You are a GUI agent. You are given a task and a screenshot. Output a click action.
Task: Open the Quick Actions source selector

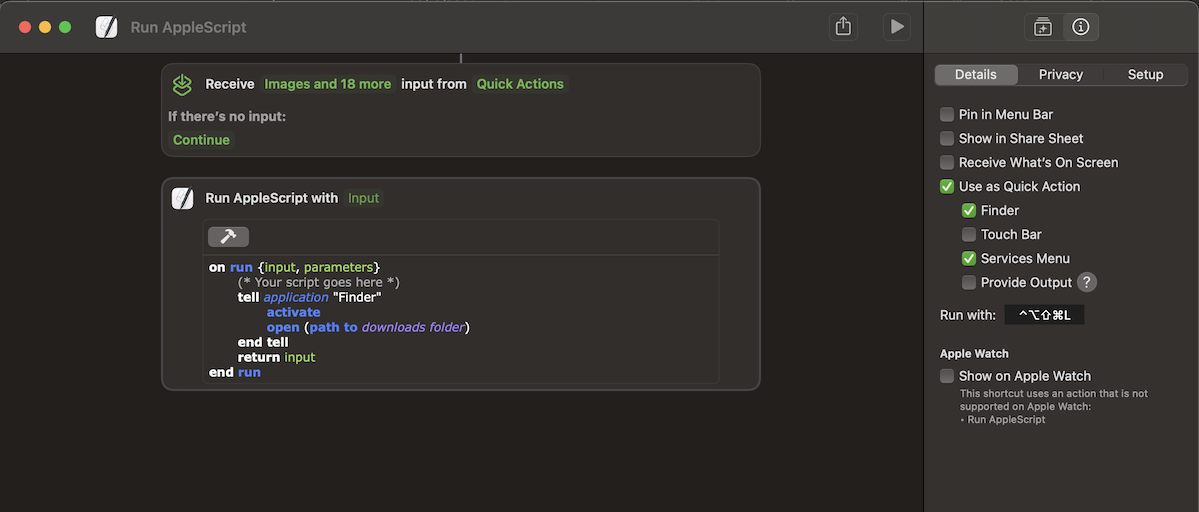click(x=520, y=84)
